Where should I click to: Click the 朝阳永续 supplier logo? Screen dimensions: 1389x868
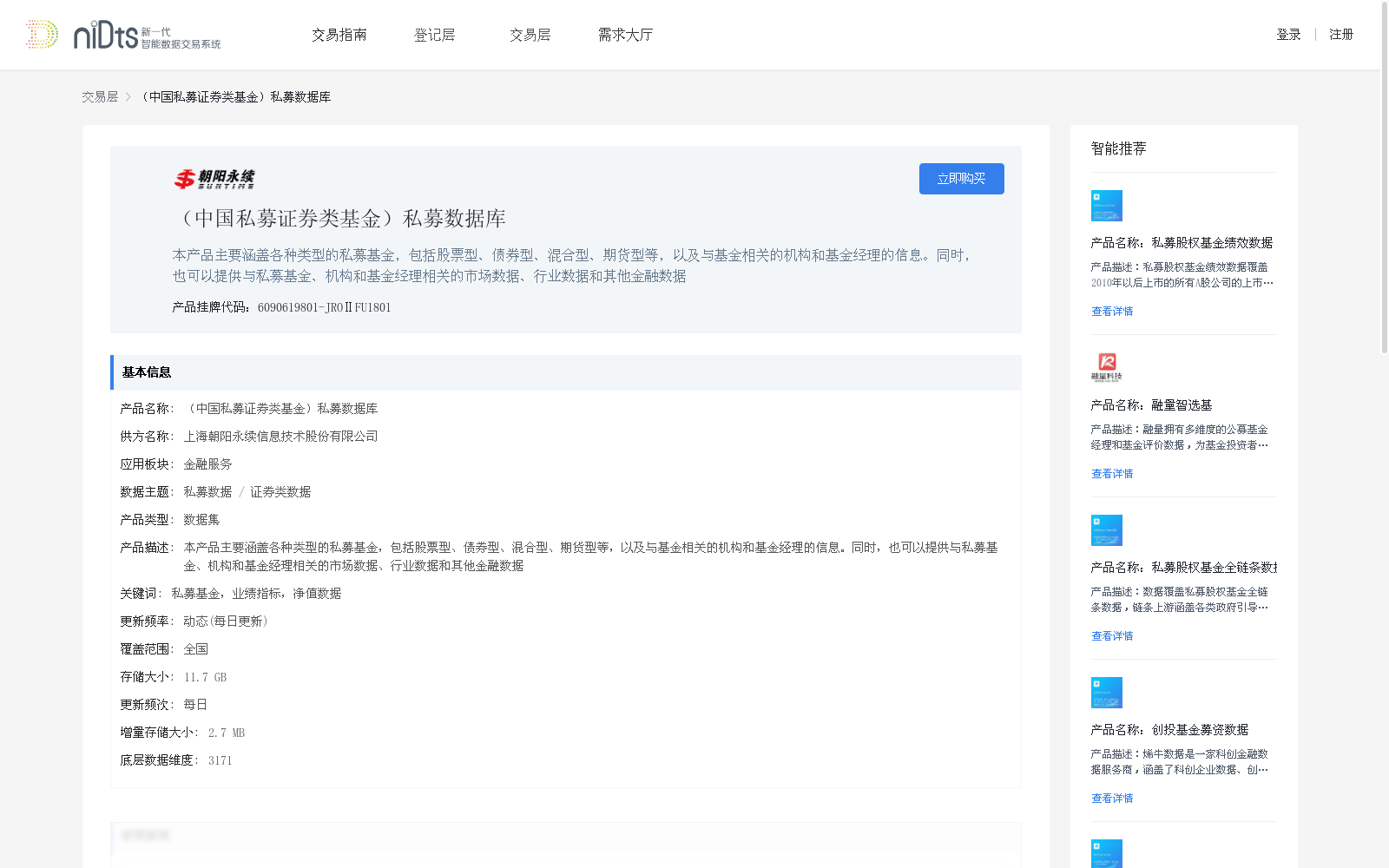point(214,179)
